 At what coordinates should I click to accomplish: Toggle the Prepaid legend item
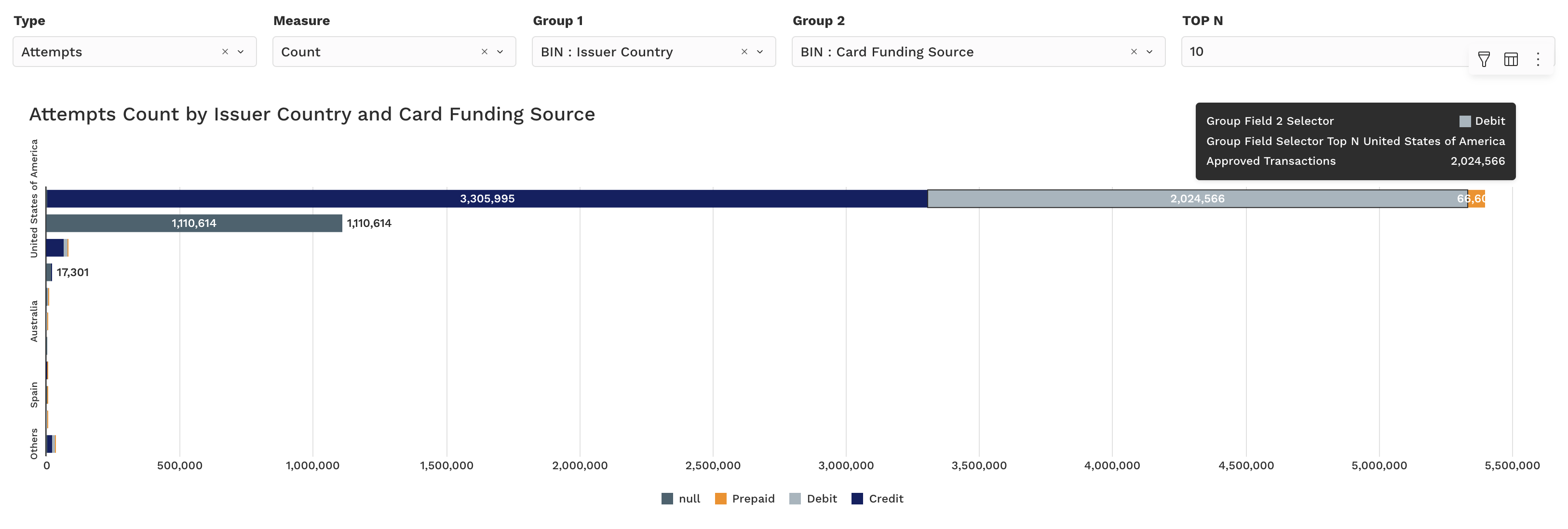(x=745, y=499)
